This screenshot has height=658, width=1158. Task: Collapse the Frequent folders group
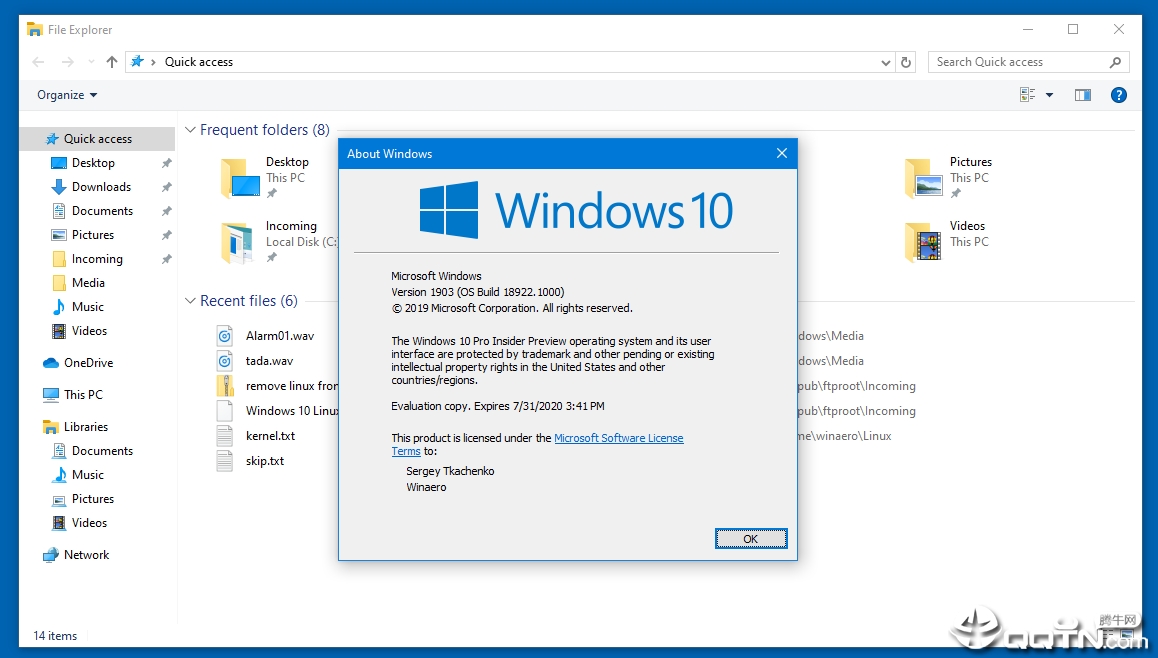pos(190,130)
